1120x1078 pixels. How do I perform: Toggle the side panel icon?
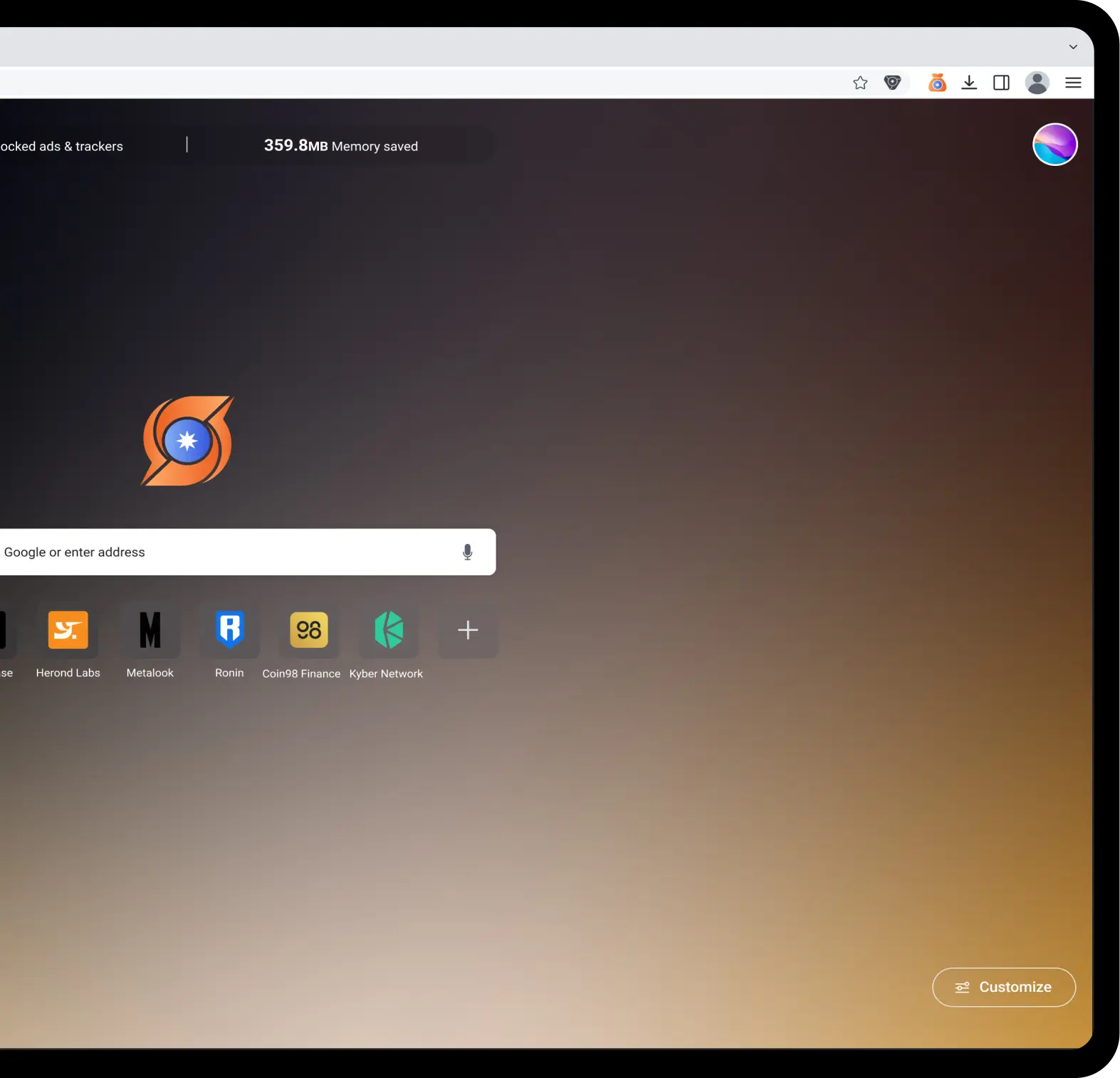coord(1001,83)
